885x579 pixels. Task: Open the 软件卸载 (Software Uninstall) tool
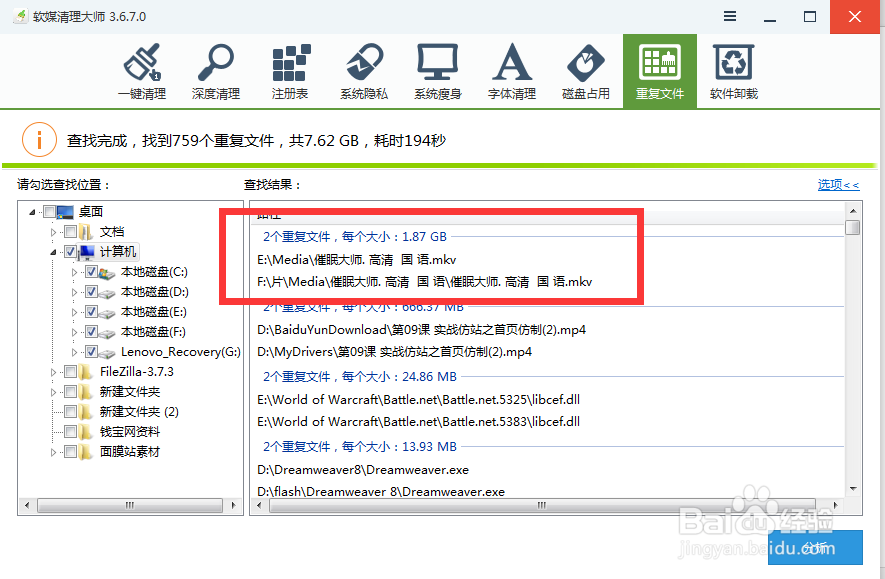click(x=733, y=70)
